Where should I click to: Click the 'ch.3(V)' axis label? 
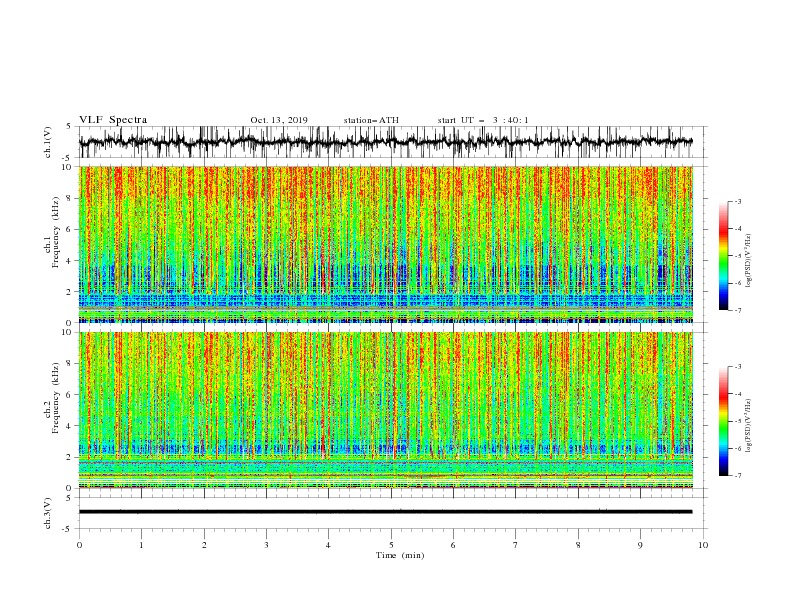[48, 513]
